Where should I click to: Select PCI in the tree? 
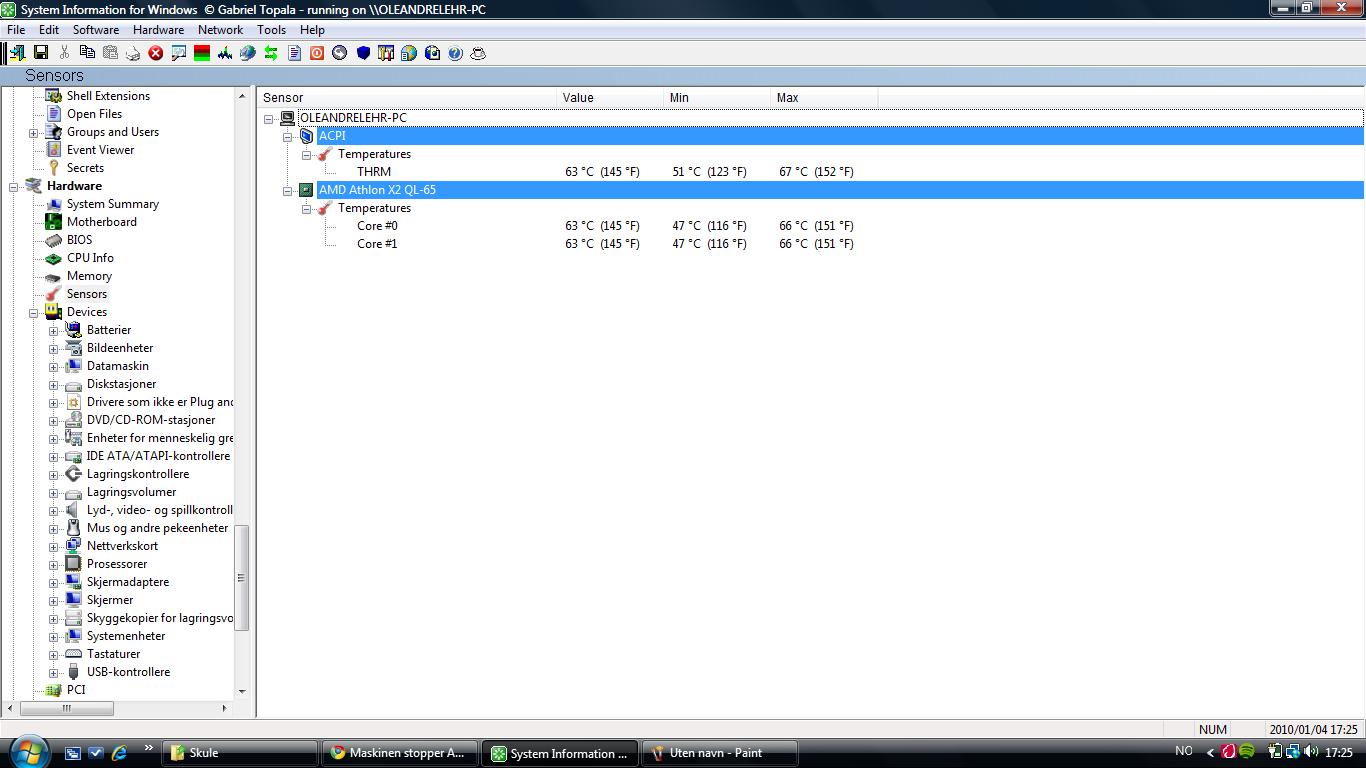(76, 690)
